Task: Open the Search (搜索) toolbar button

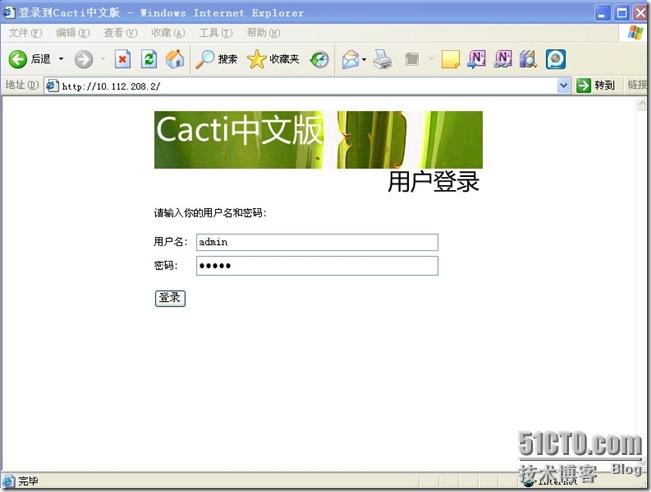Action: tap(216, 59)
